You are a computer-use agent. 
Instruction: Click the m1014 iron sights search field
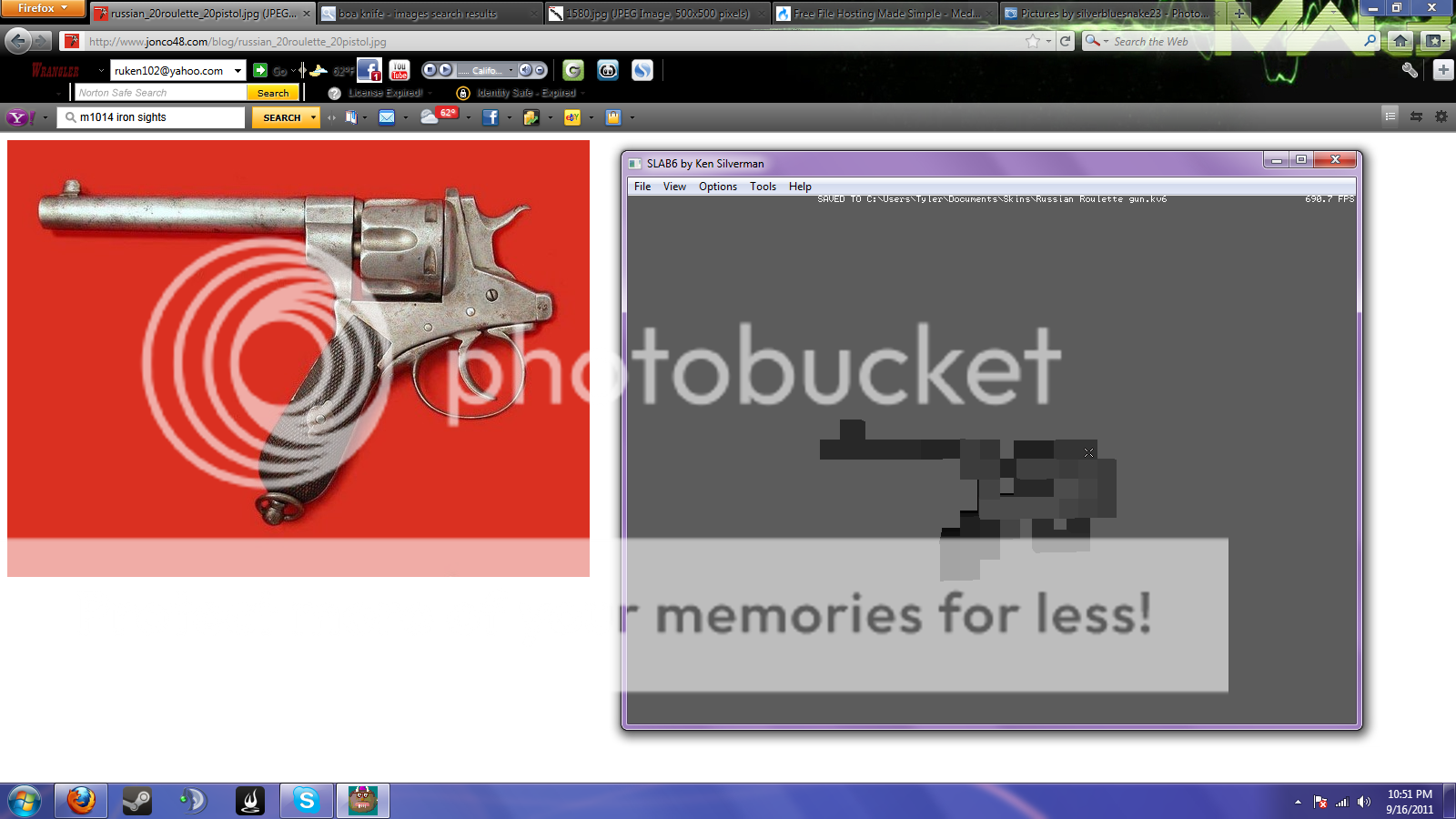pos(157,117)
